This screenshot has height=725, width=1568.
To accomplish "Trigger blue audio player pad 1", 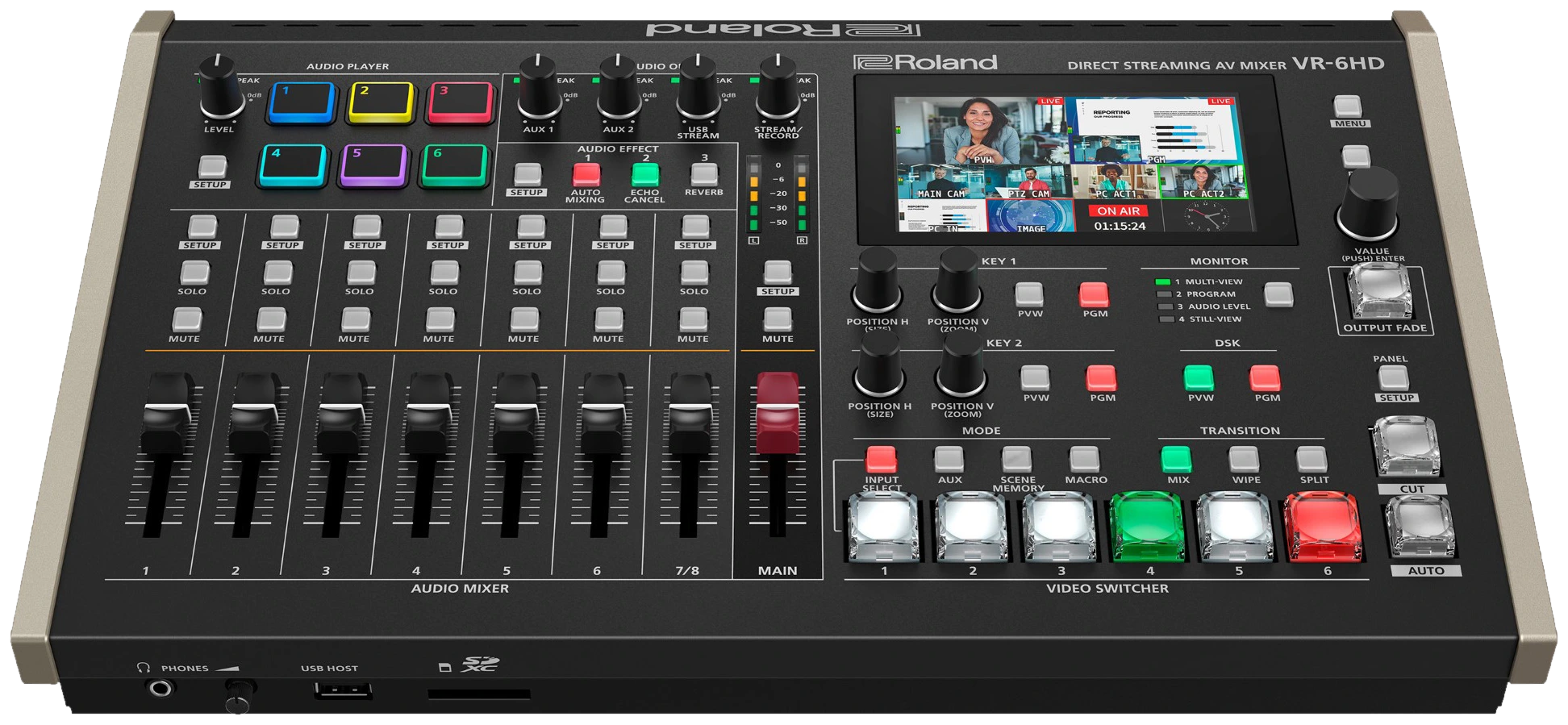I will pyautogui.click(x=302, y=102).
